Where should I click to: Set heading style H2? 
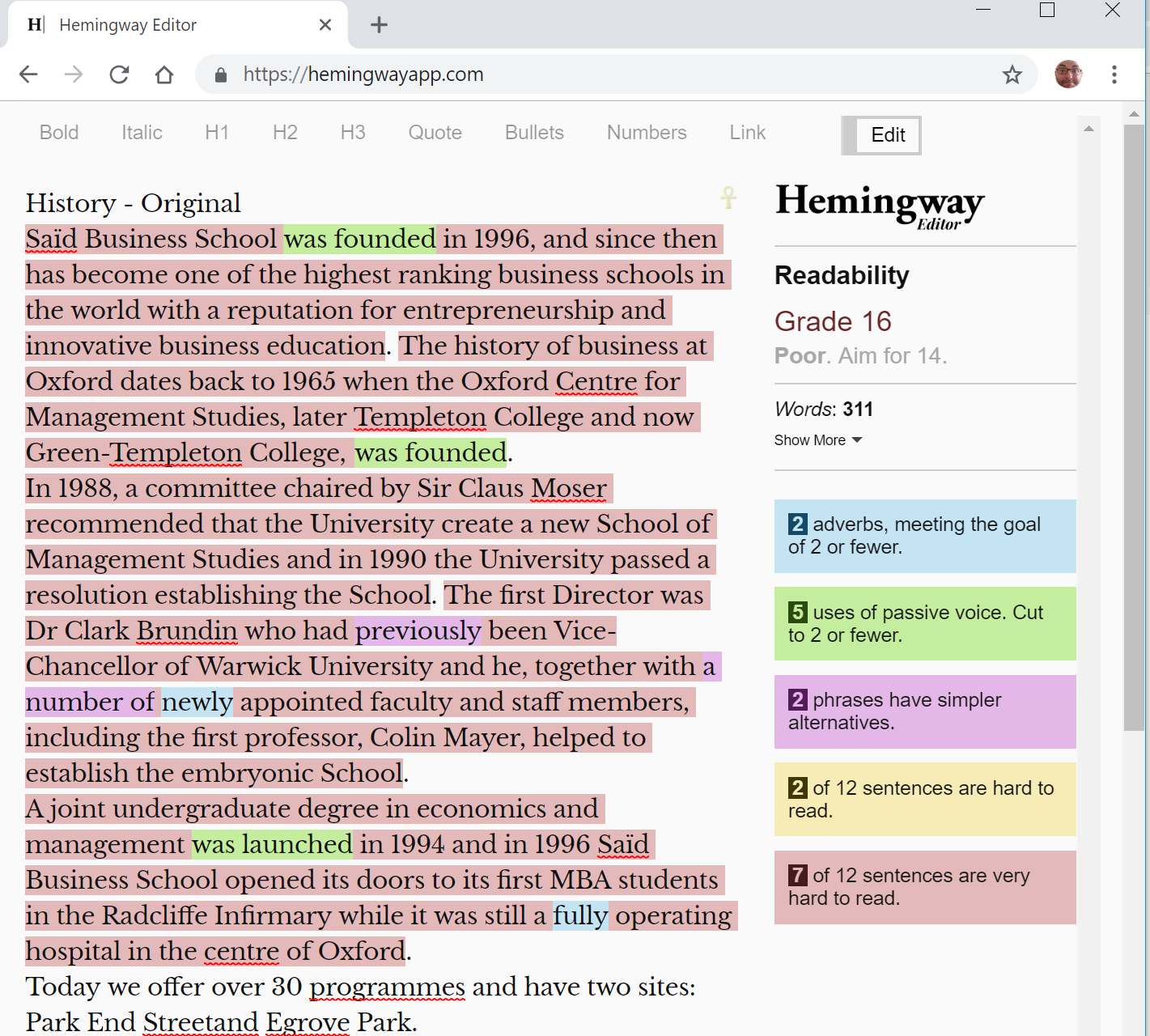285,133
